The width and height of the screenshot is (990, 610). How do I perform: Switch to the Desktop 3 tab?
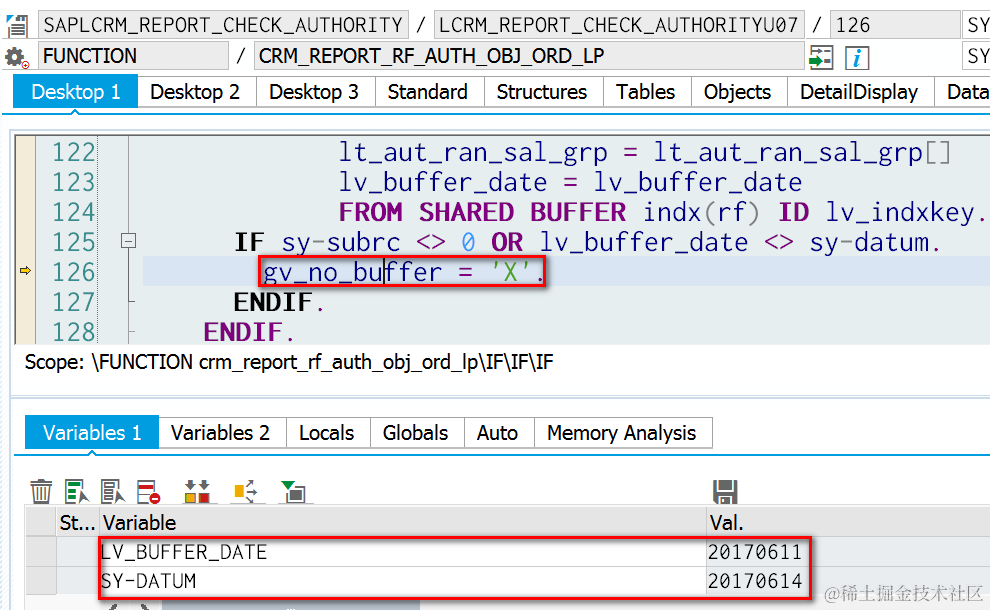[x=314, y=92]
